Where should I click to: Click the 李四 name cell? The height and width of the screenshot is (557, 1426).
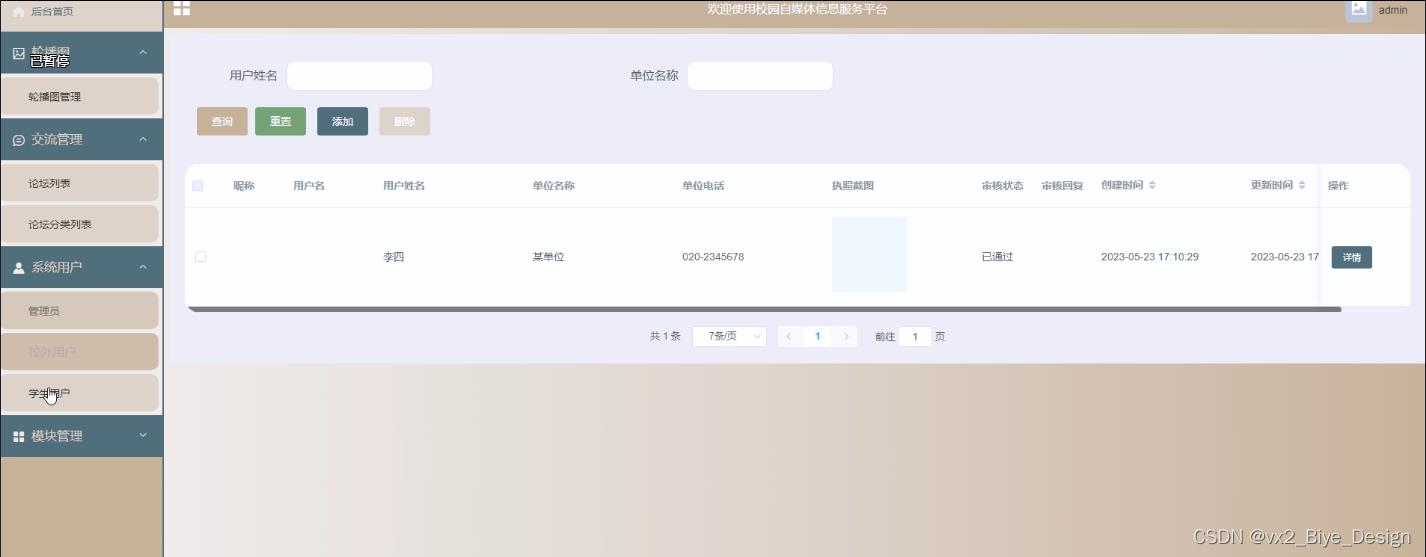click(394, 257)
